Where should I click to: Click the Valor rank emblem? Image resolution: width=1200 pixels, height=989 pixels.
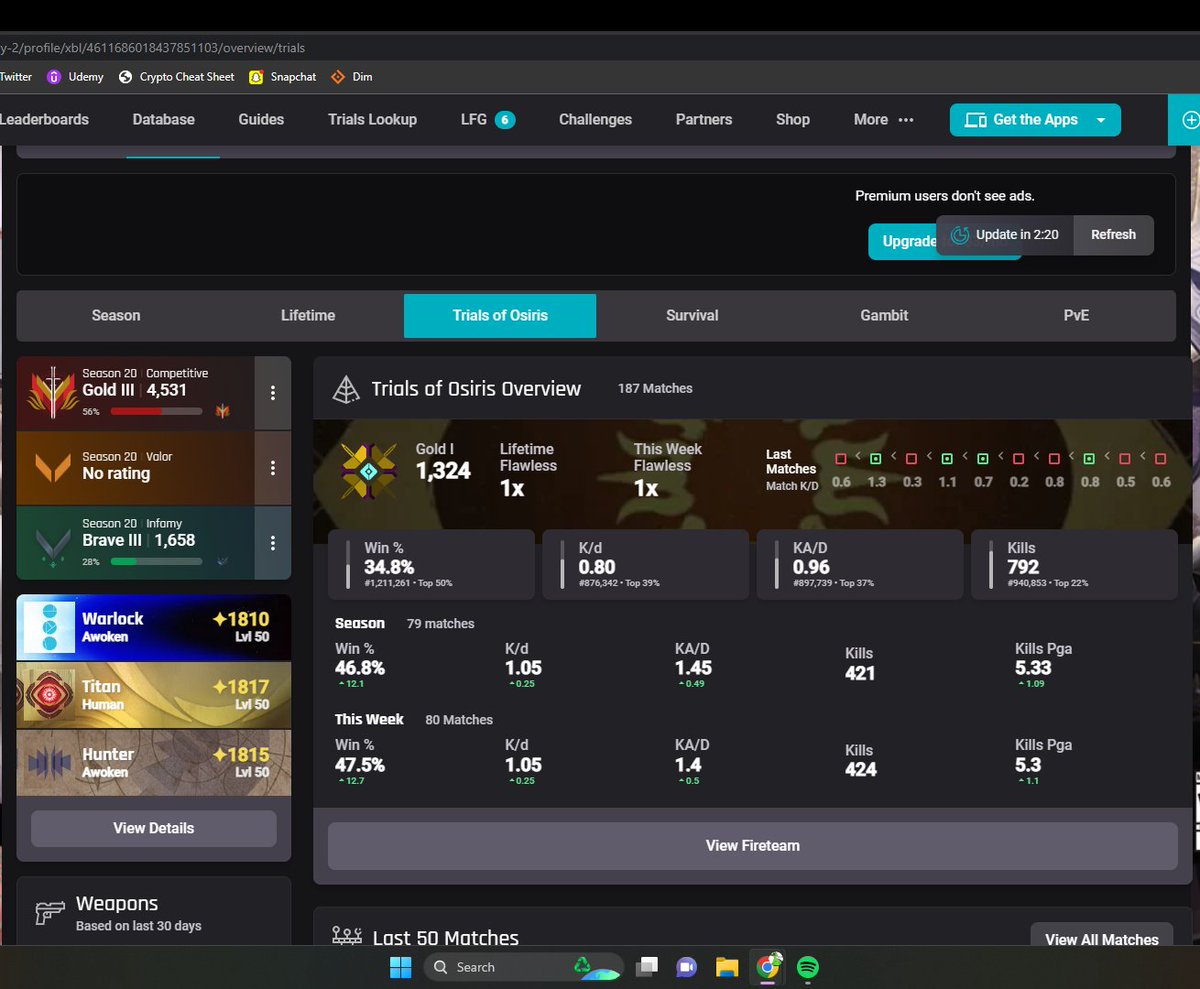tap(51, 466)
